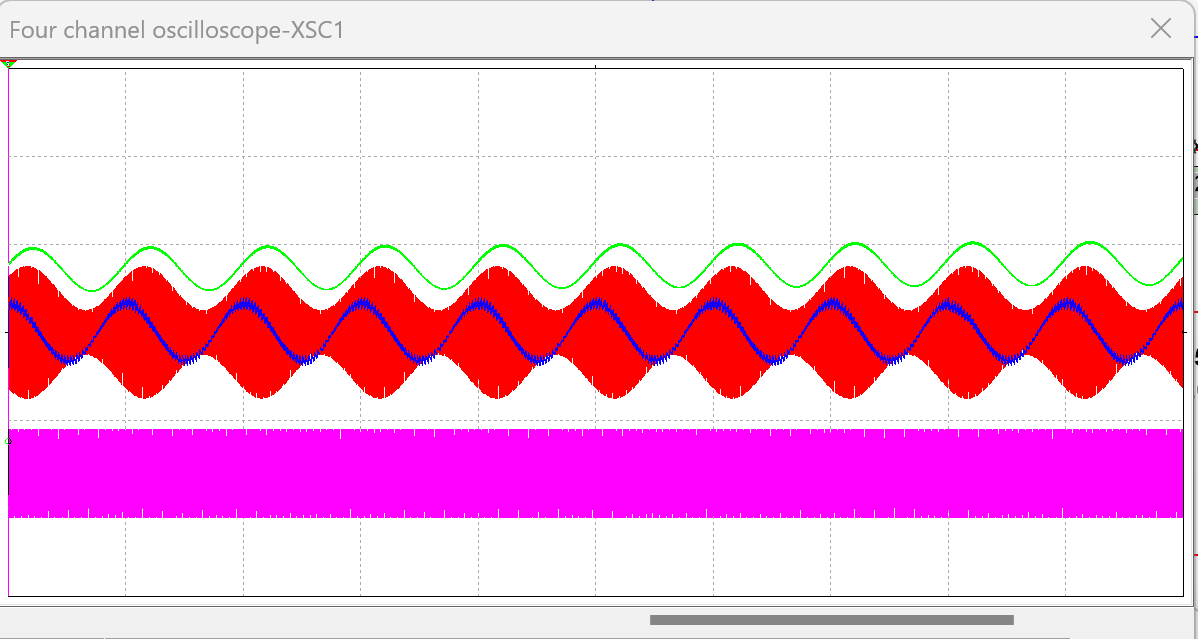Click the green ground marker on left axis

(x=9, y=440)
